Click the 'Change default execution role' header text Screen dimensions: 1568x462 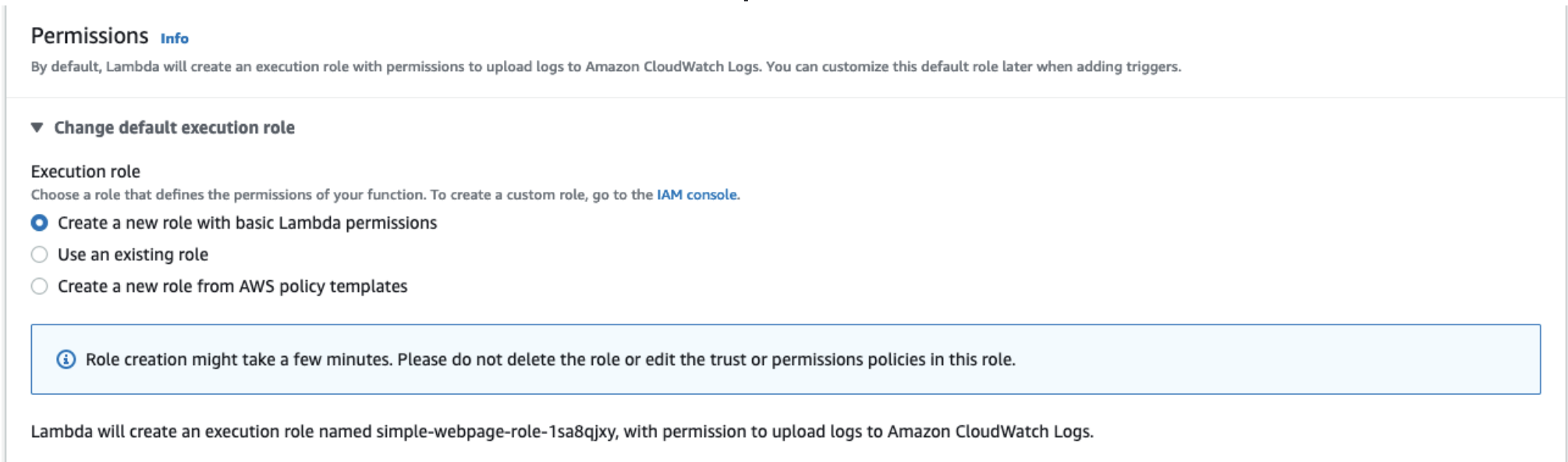174,127
